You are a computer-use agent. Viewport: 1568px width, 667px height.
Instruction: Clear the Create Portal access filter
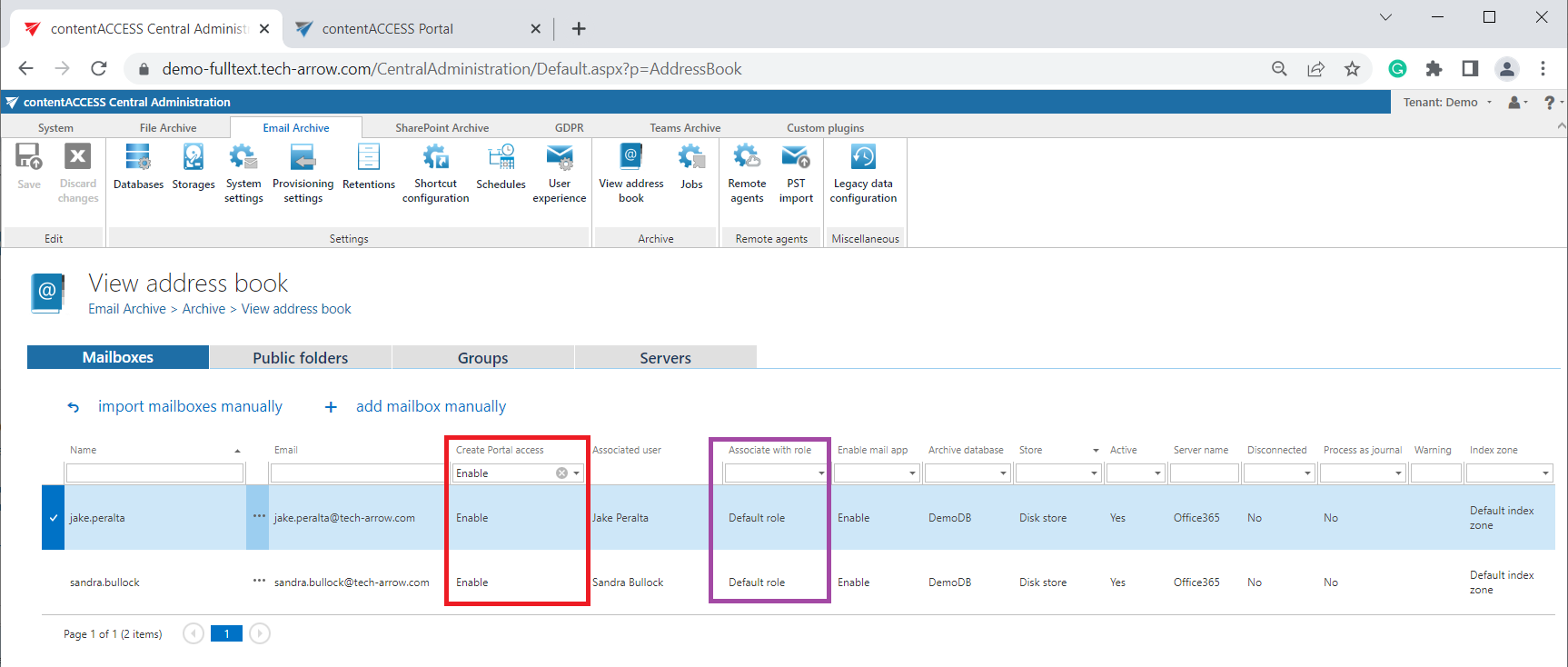click(x=561, y=473)
